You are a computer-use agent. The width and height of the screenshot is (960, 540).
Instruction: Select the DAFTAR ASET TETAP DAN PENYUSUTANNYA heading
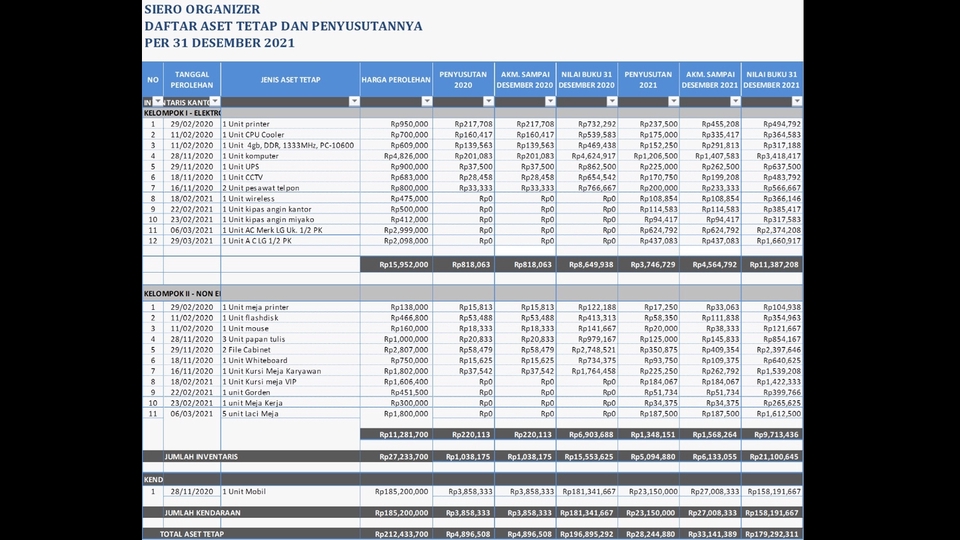pyautogui.click(x=283, y=26)
